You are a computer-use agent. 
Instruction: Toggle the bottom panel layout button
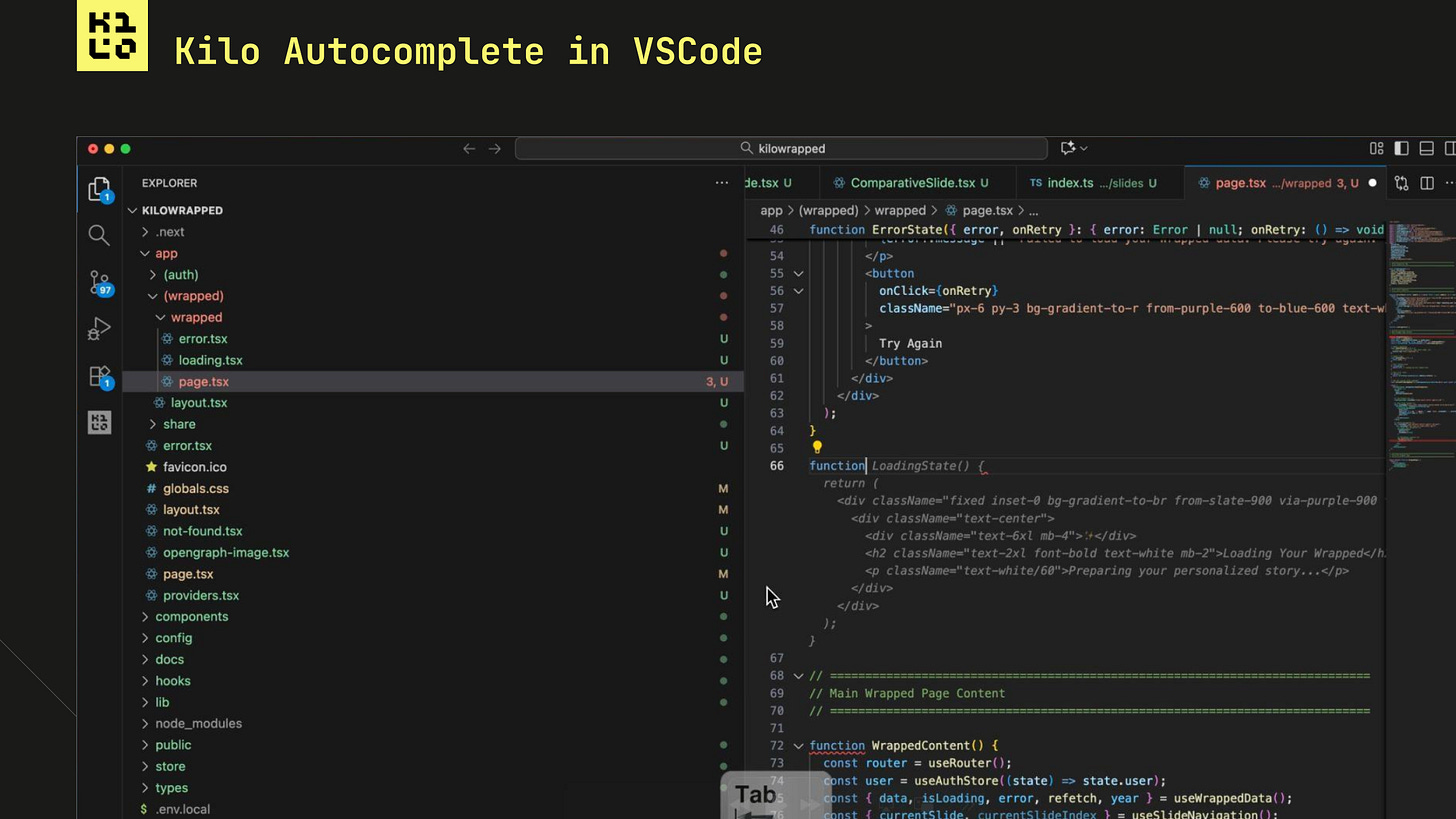click(1427, 148)
